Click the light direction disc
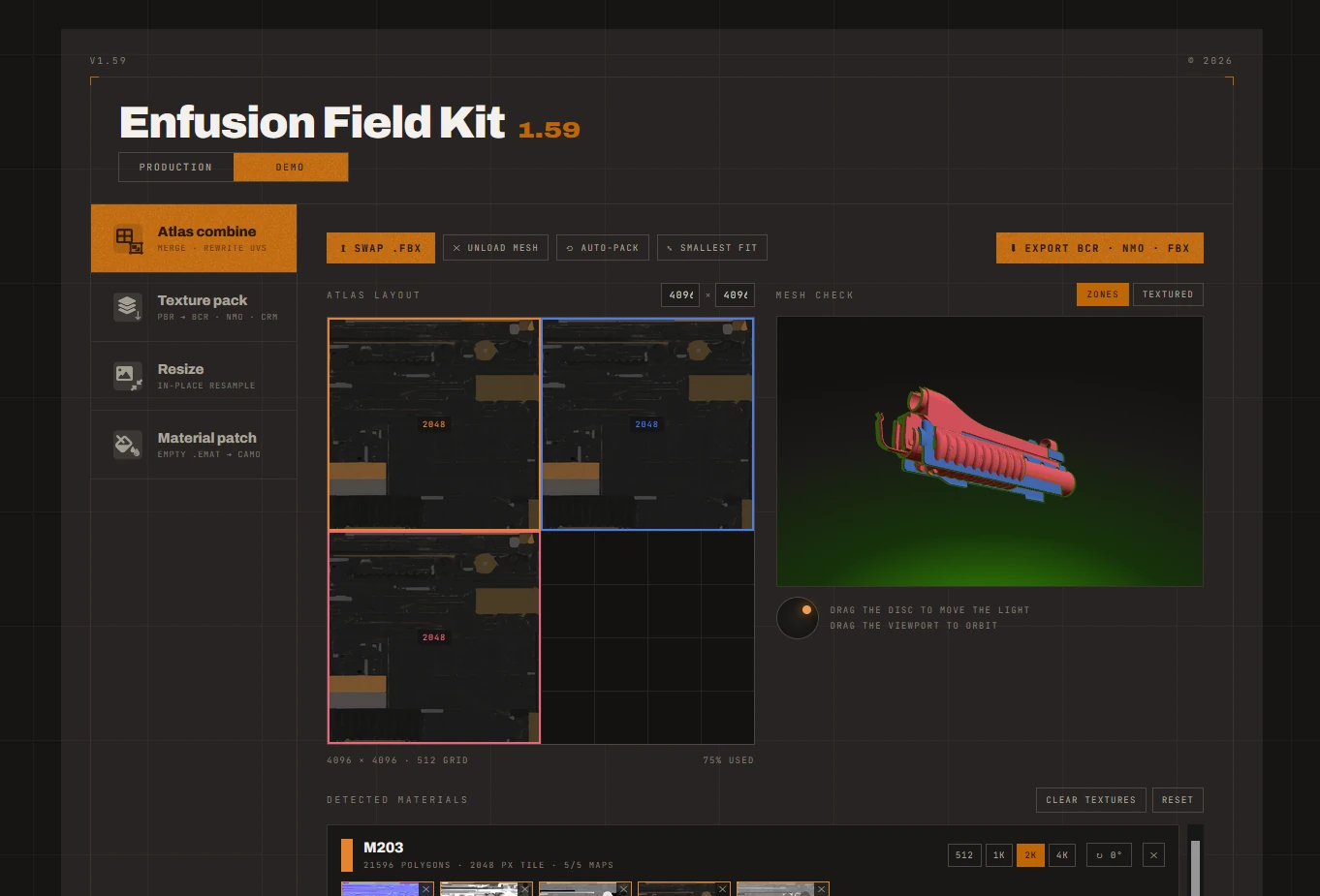 (798, 618)
